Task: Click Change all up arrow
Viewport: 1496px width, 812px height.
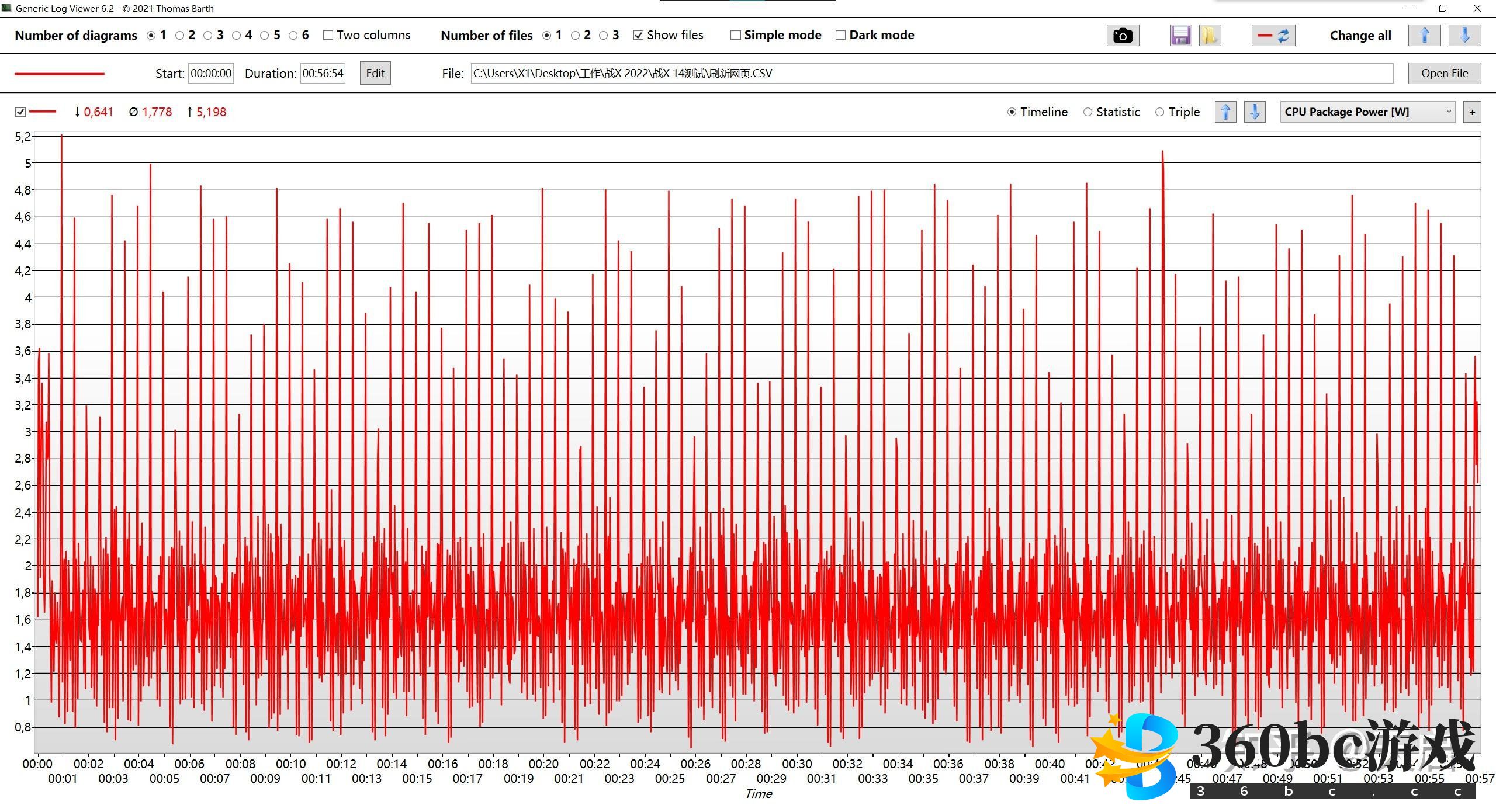Action: pos(1424,36)
